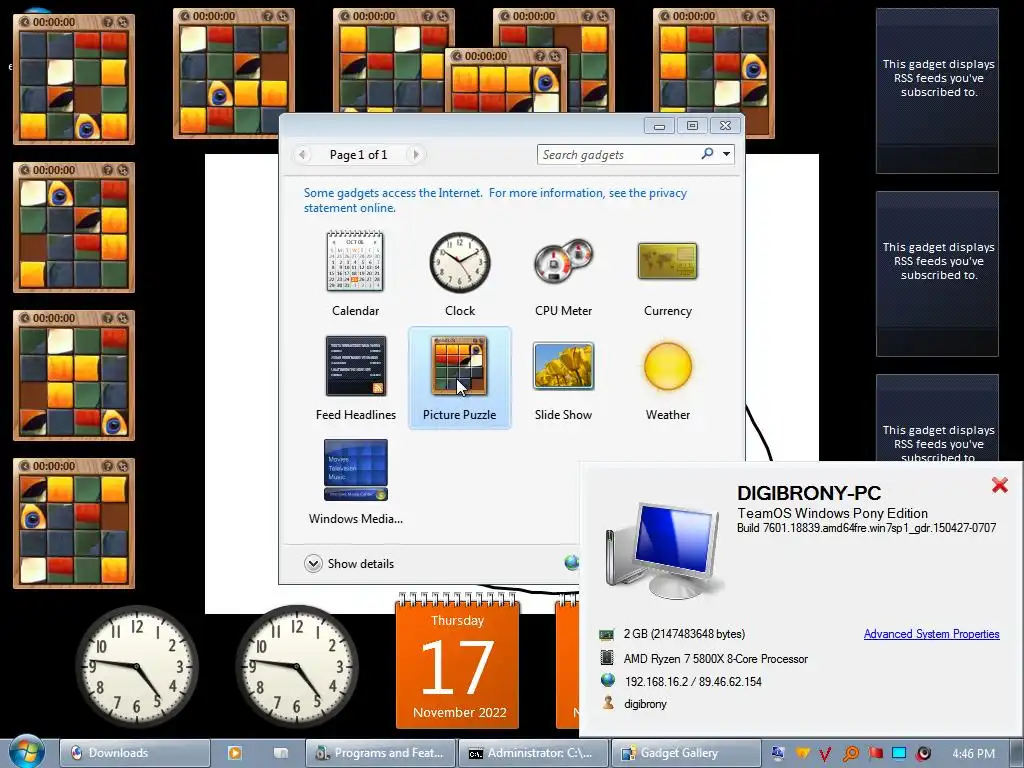The height and width of the screenshot is (768, 1024).
Task: Click the round dark tray icon before clock
Action: pos(923,754)
